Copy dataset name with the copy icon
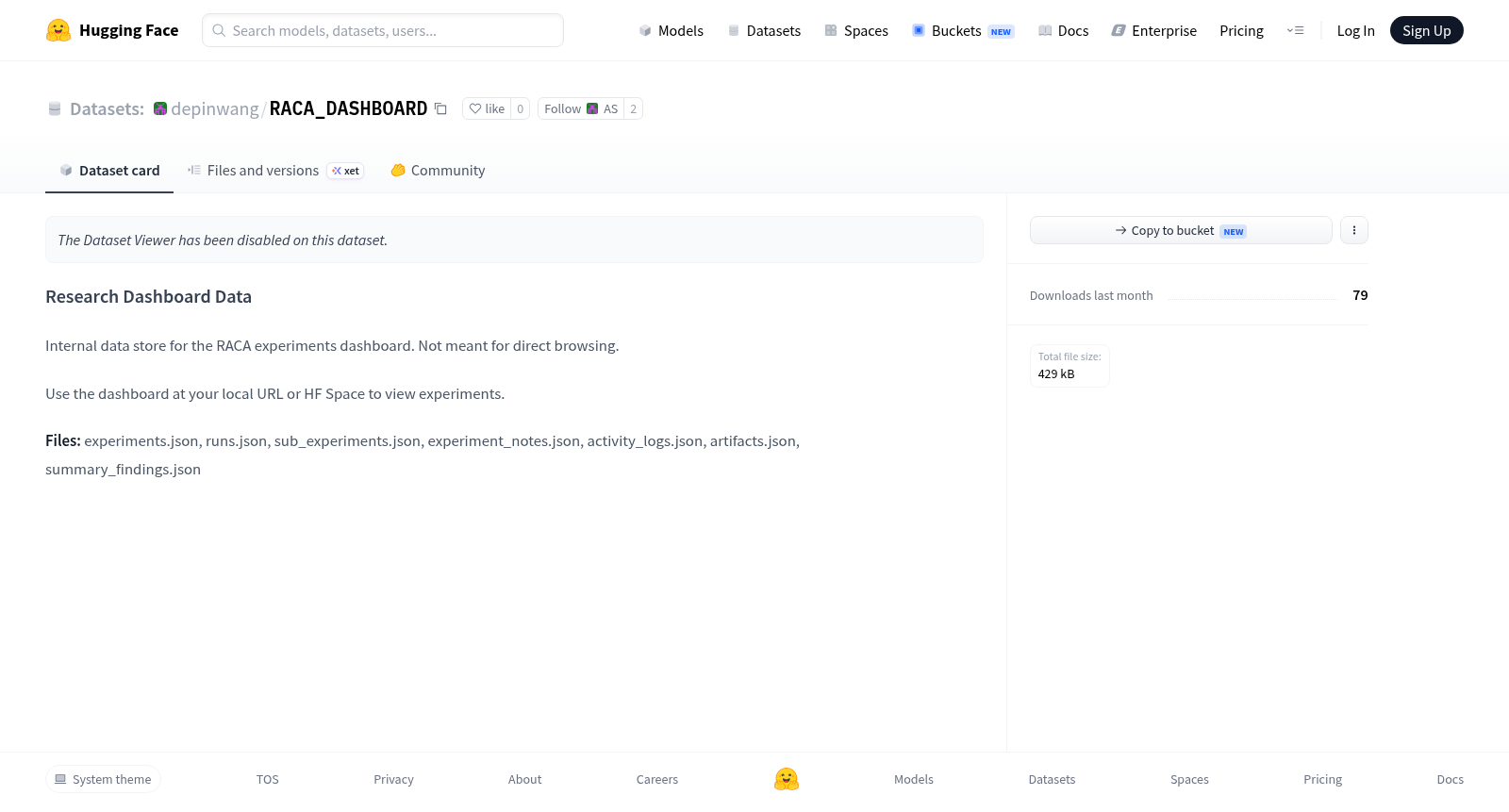This screenshot has width=1509, height=812. click(440, 108)
